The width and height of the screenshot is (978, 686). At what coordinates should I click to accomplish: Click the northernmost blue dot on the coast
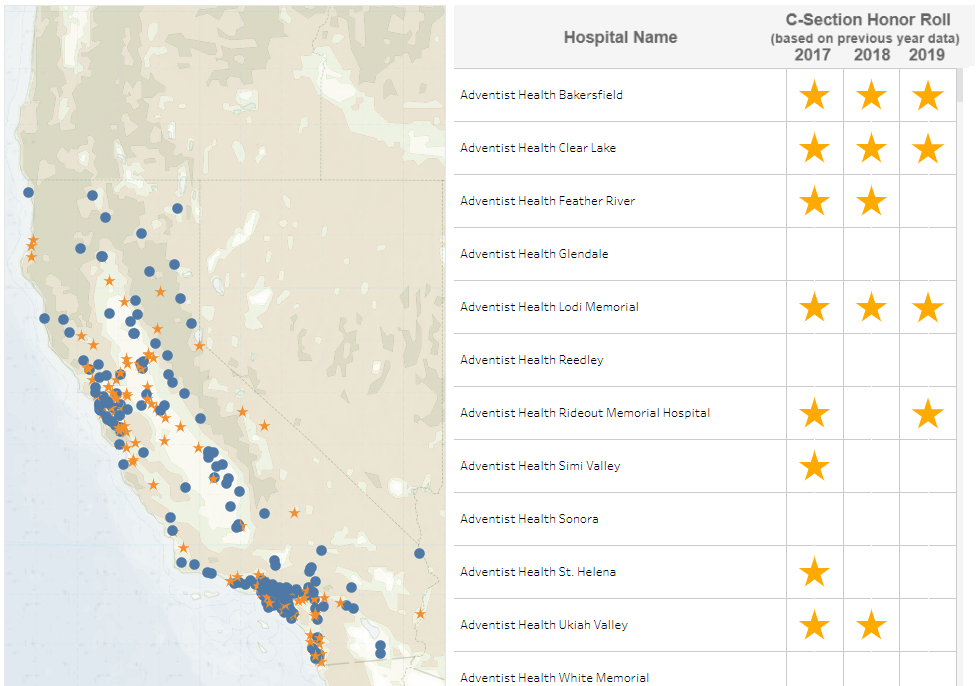29,193
